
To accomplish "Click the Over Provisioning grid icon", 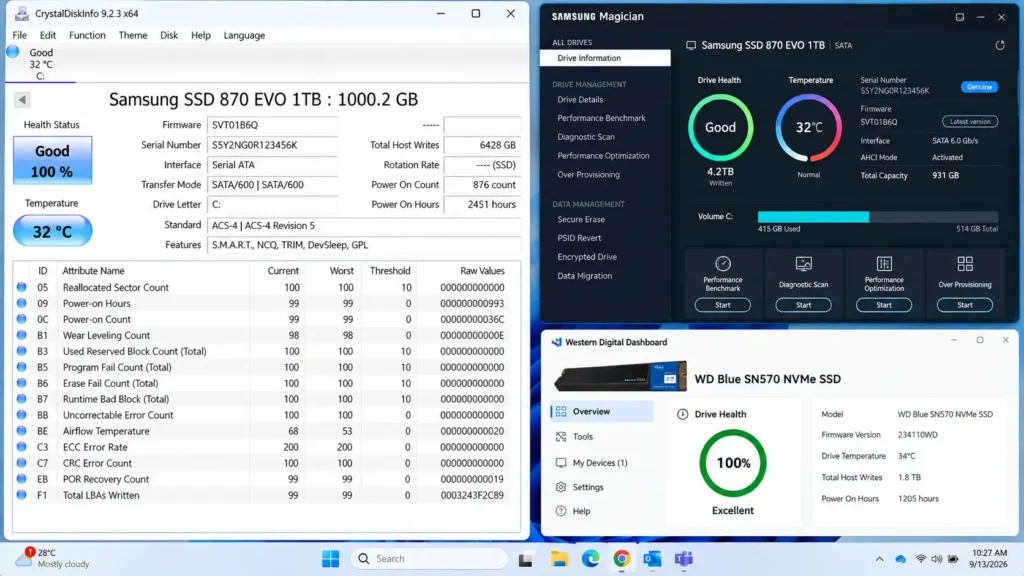I will (965, 264).
